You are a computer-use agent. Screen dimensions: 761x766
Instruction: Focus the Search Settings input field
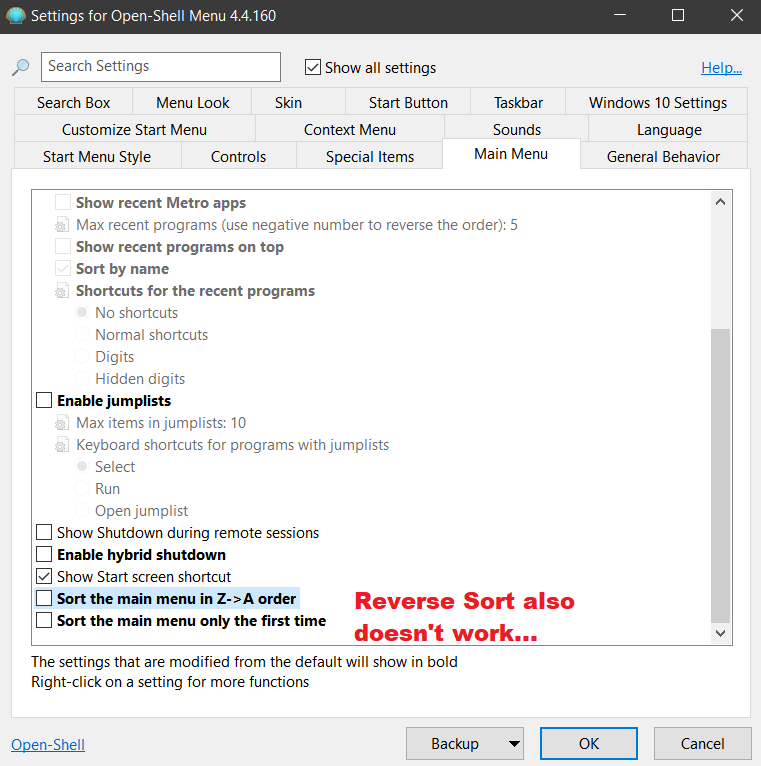pyautogui.click(x=161, y=66)
